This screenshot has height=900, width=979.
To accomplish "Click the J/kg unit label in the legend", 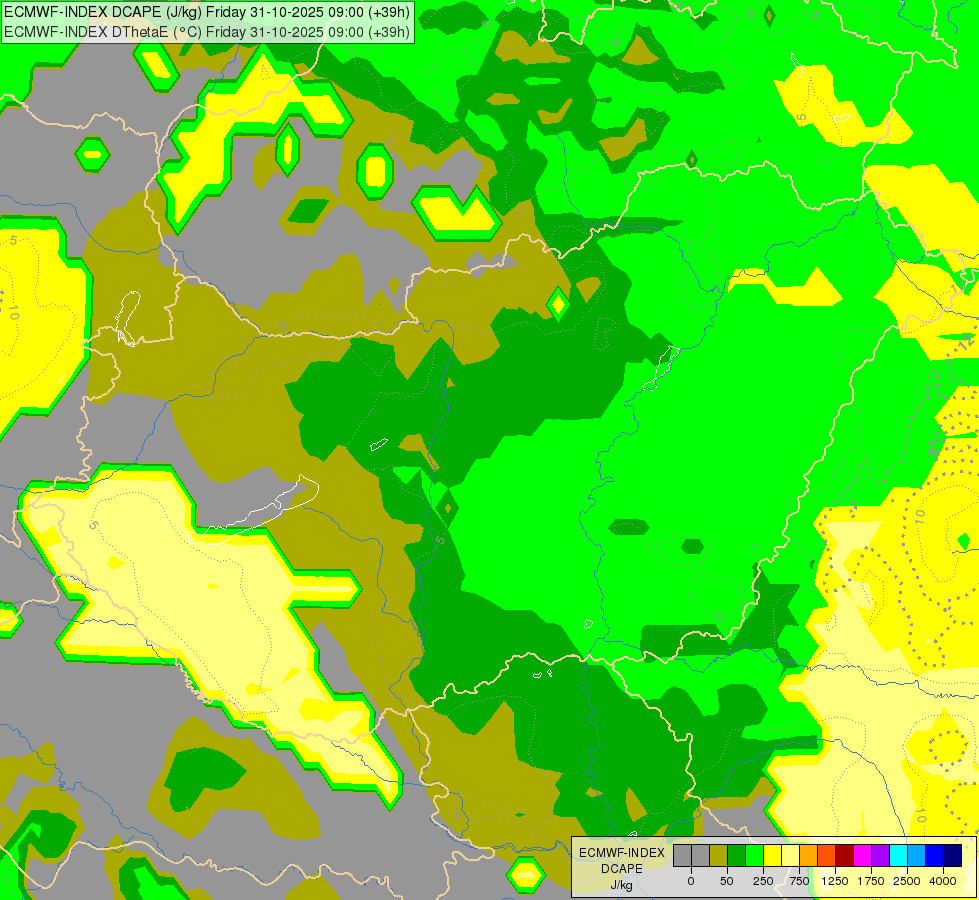I will [x=622, y=885].
